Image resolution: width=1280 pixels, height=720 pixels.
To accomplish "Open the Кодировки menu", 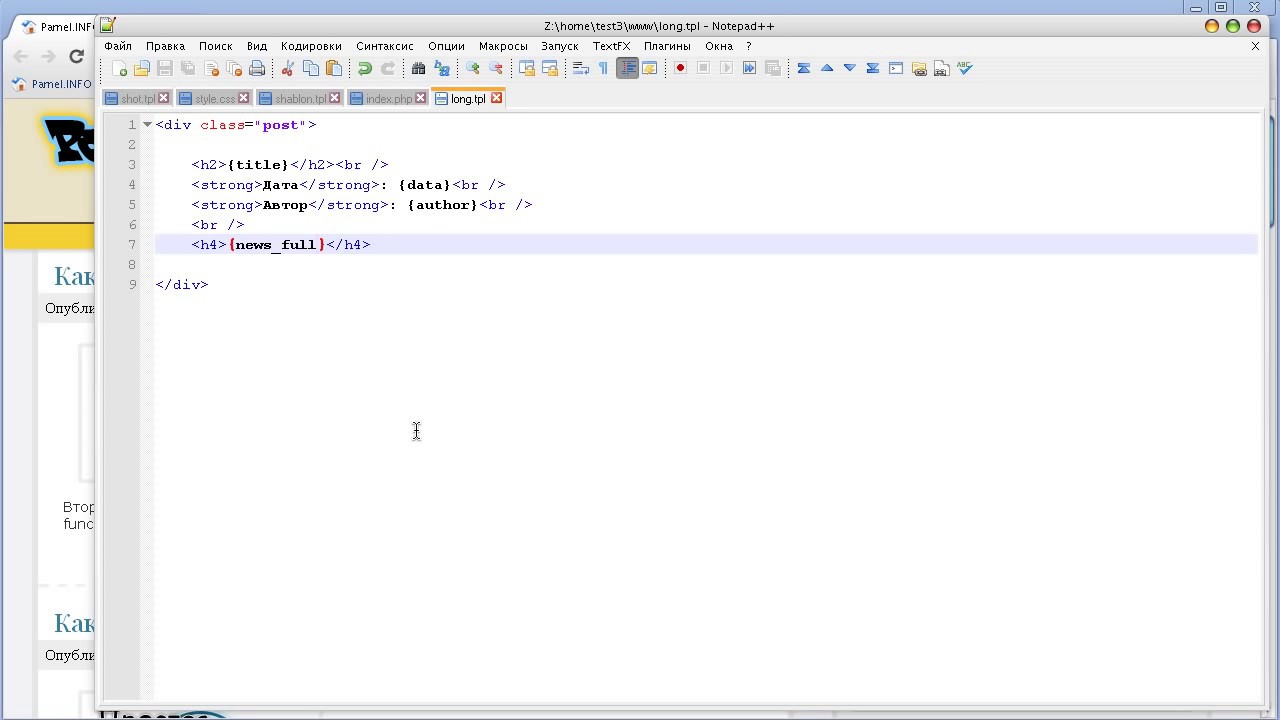I will click(x=311, y=46).
